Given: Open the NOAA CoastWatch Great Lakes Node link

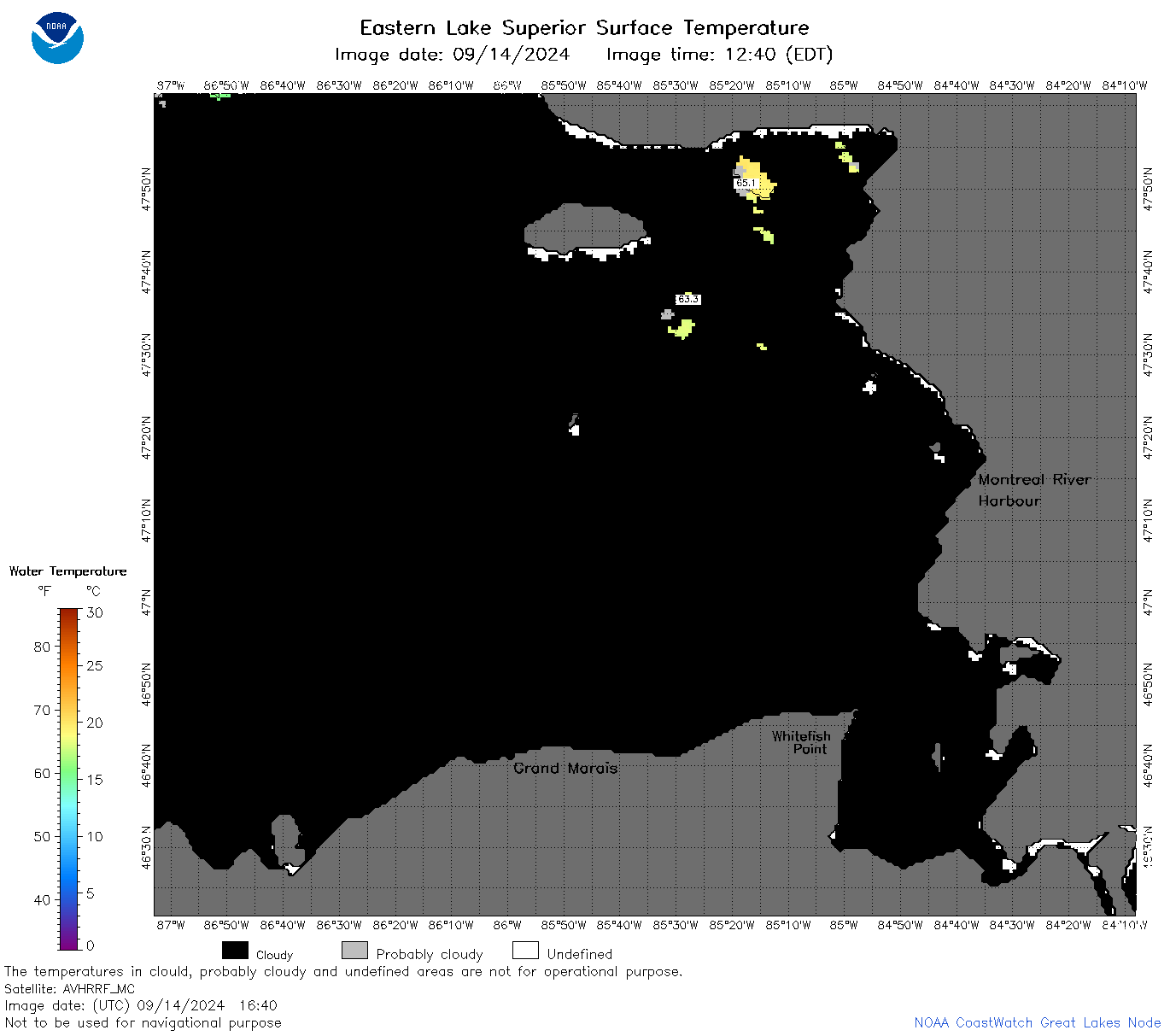Looking at the screenshot, I should (x=1037, y=1022).
